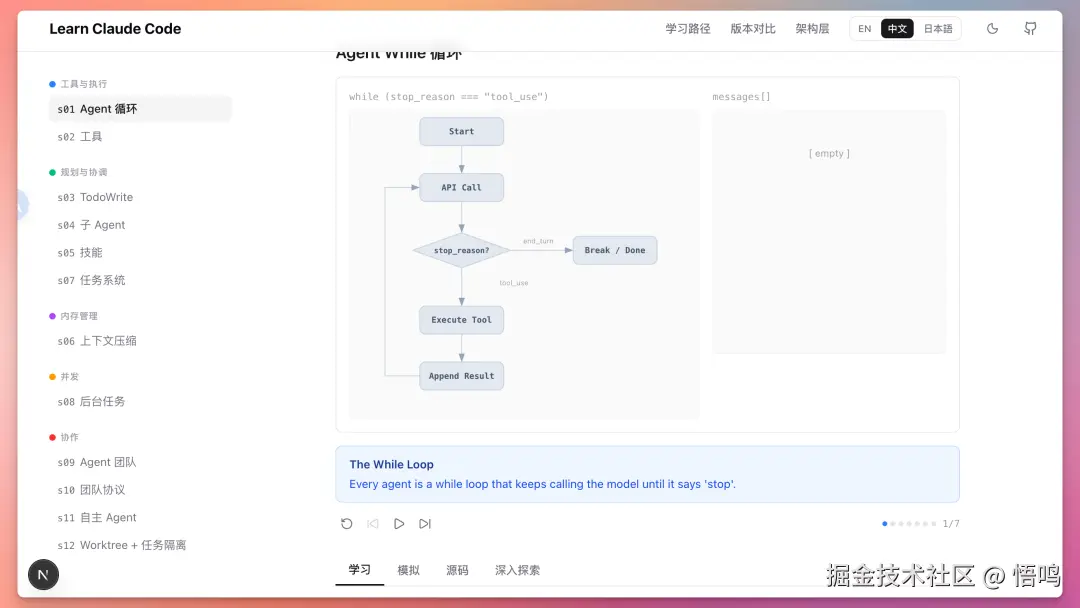Open 版本对比 in top navigation
Screen dimensions: 1080x608
click(753, 29)
